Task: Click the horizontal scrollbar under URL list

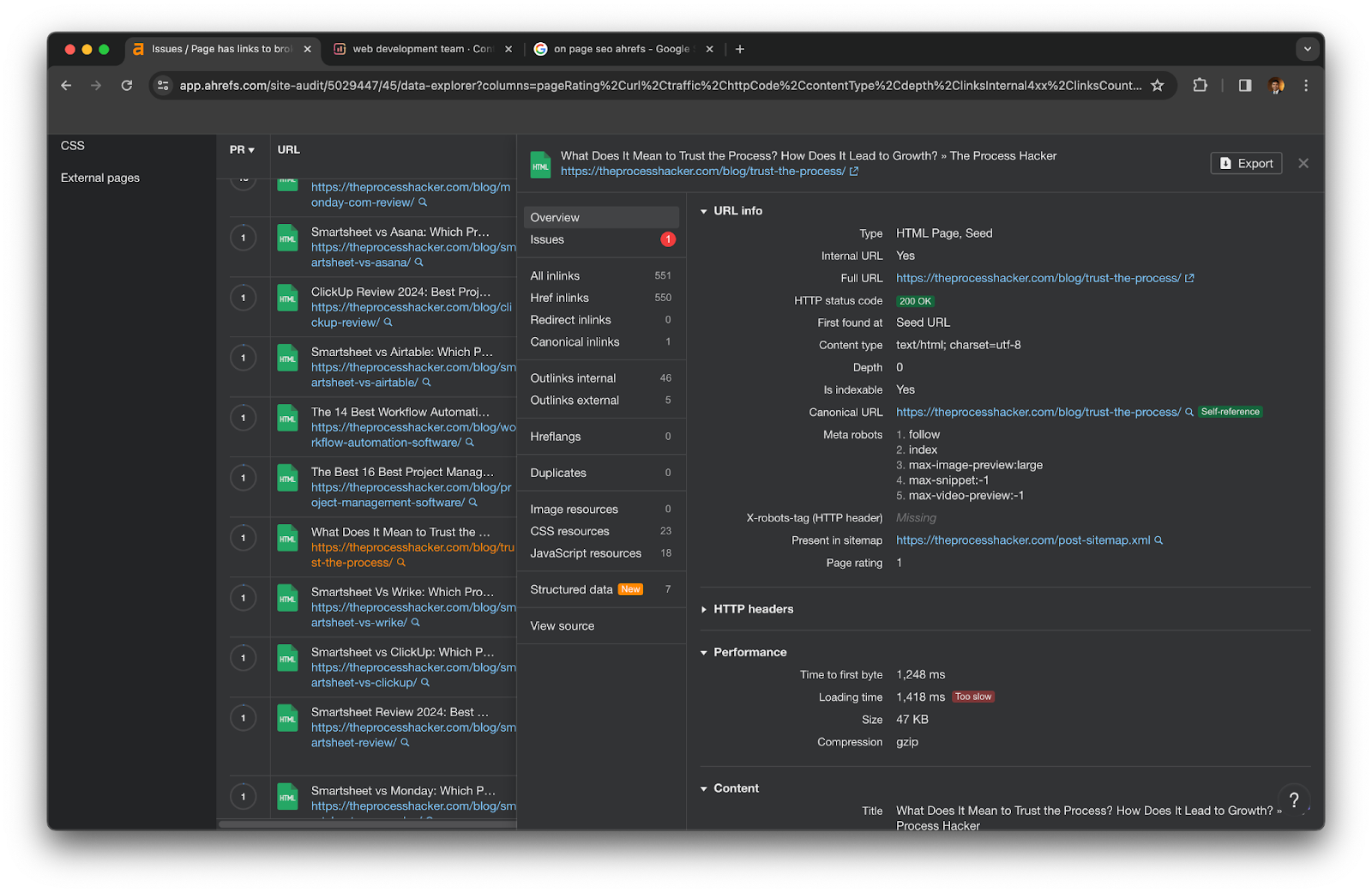Action: [x=368, y=824]
